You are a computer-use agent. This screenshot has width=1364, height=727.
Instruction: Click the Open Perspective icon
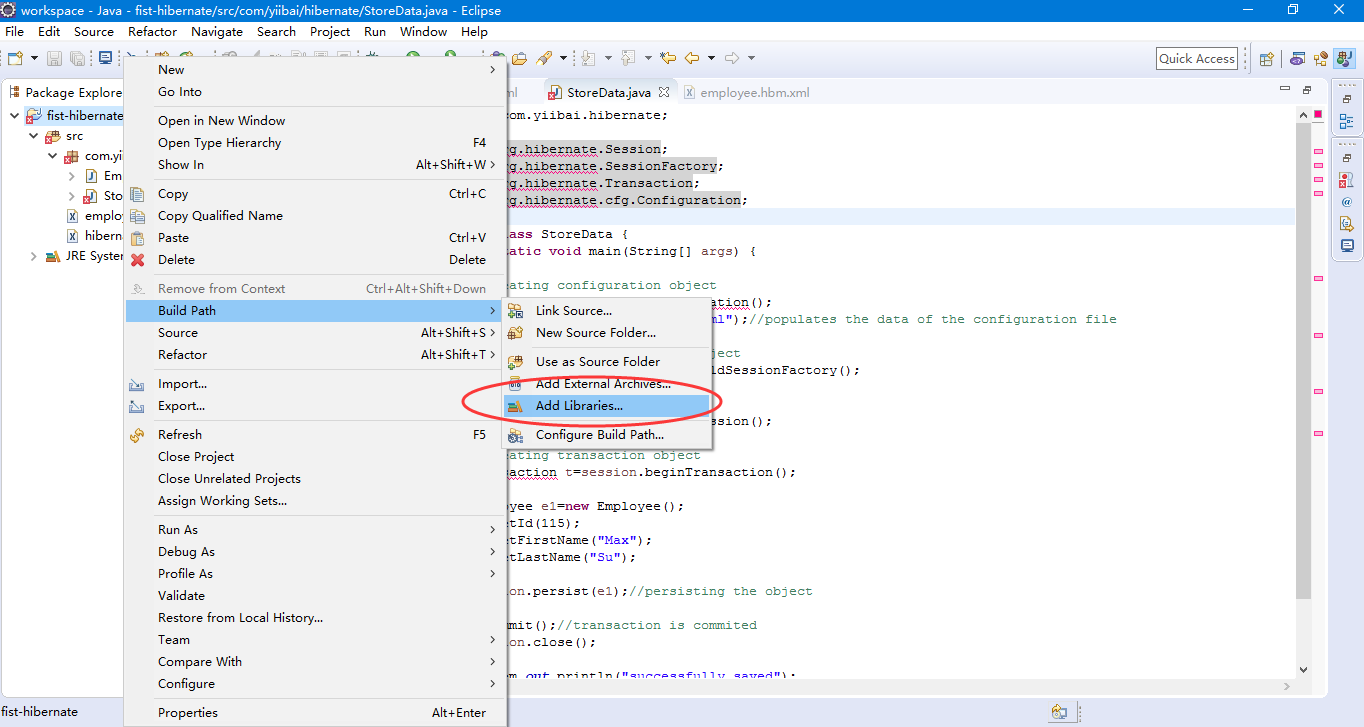point(1267,59)
